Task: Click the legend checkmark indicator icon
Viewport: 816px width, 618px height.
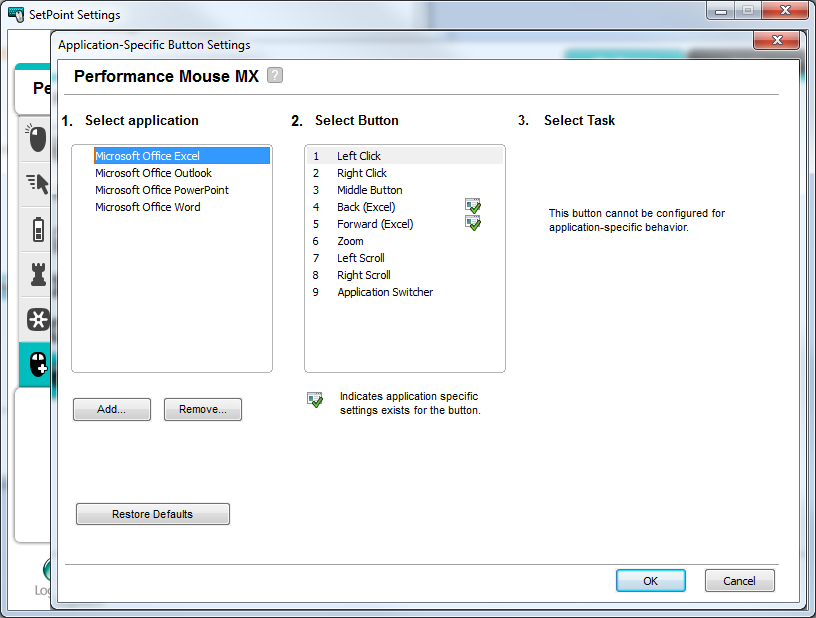Action: click(315, 400)
